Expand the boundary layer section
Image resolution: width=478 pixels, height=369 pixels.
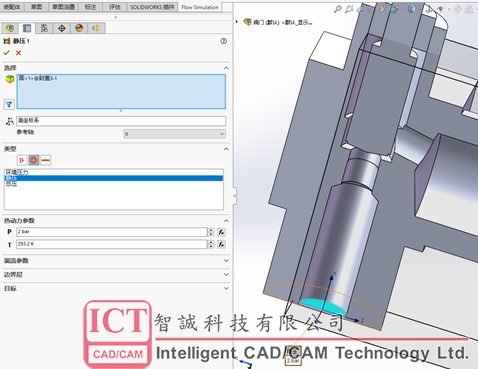pyautogui.click(x=116, y=275)
